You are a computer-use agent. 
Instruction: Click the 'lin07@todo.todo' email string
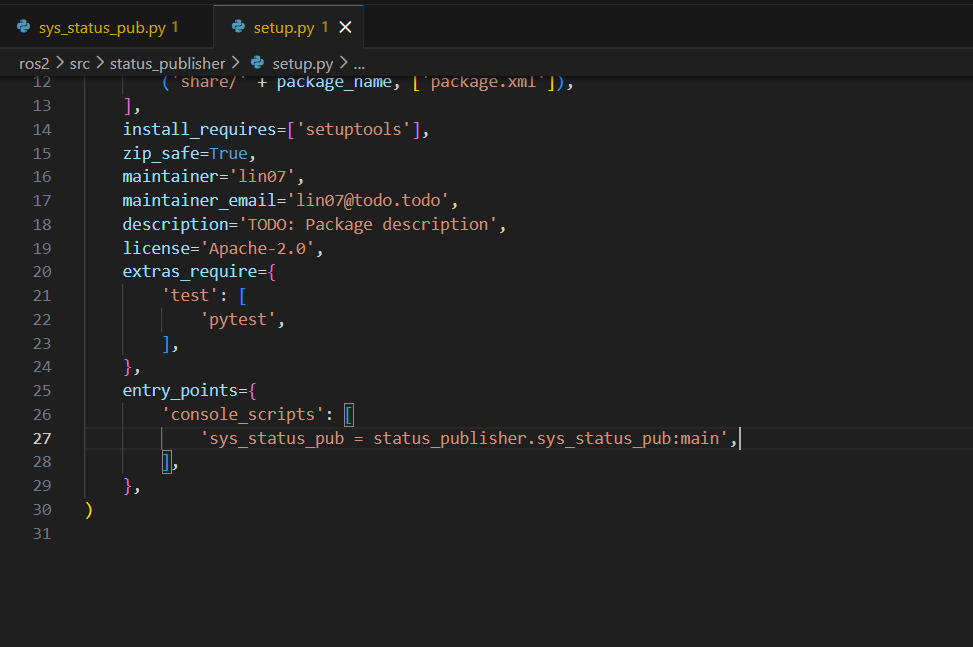(x=368, y=200)
